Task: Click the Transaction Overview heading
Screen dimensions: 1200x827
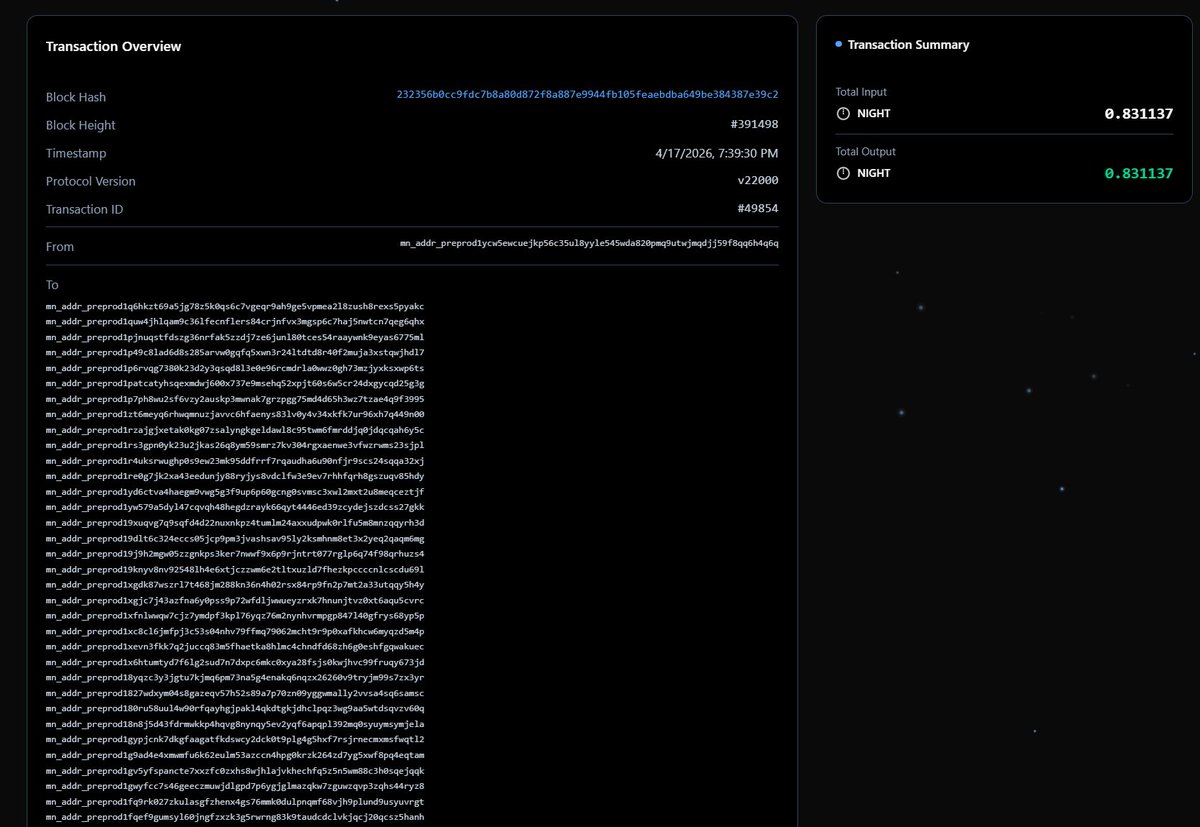Action: click(113, 45)
